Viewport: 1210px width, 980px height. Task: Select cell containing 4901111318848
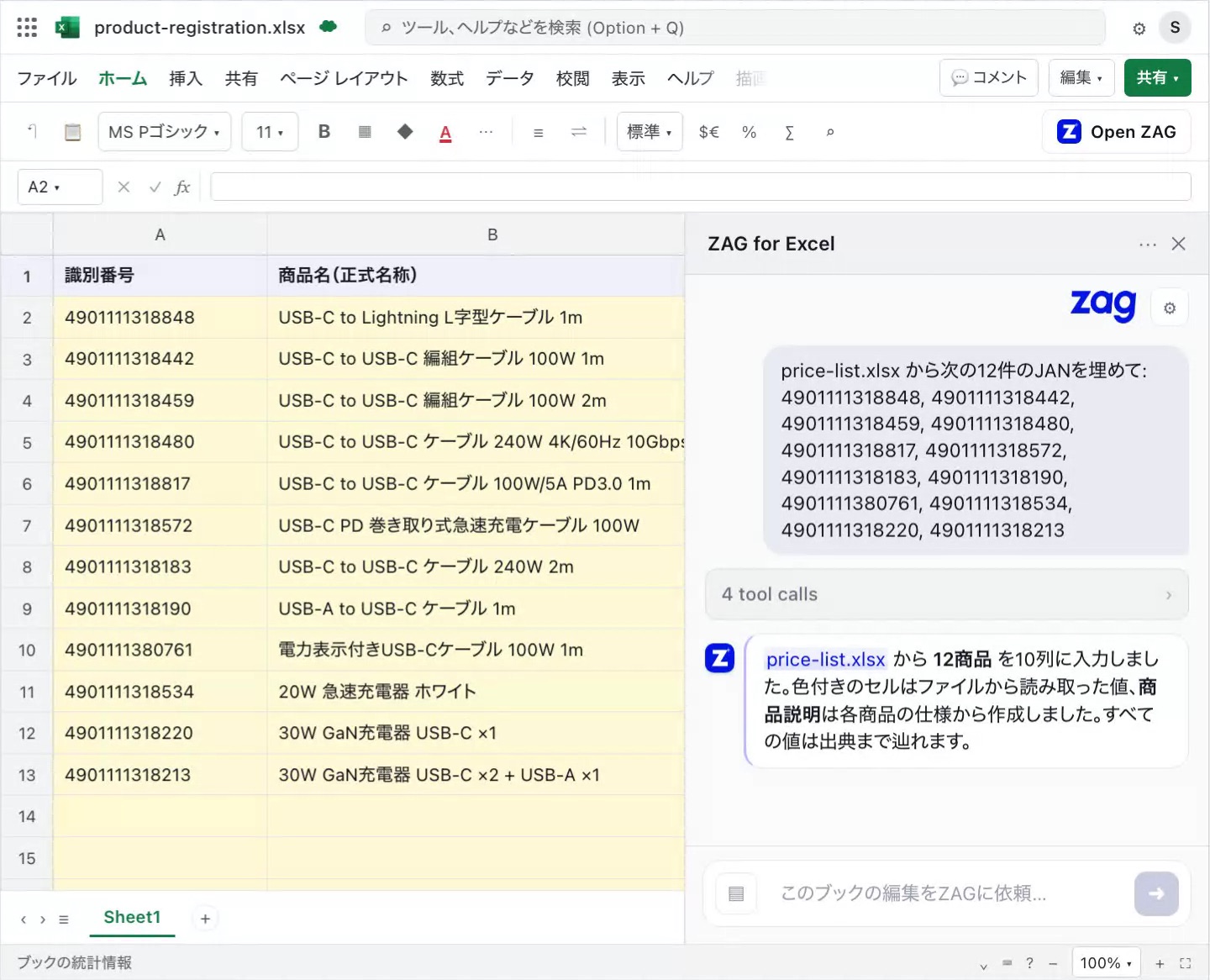pos(160,318)
